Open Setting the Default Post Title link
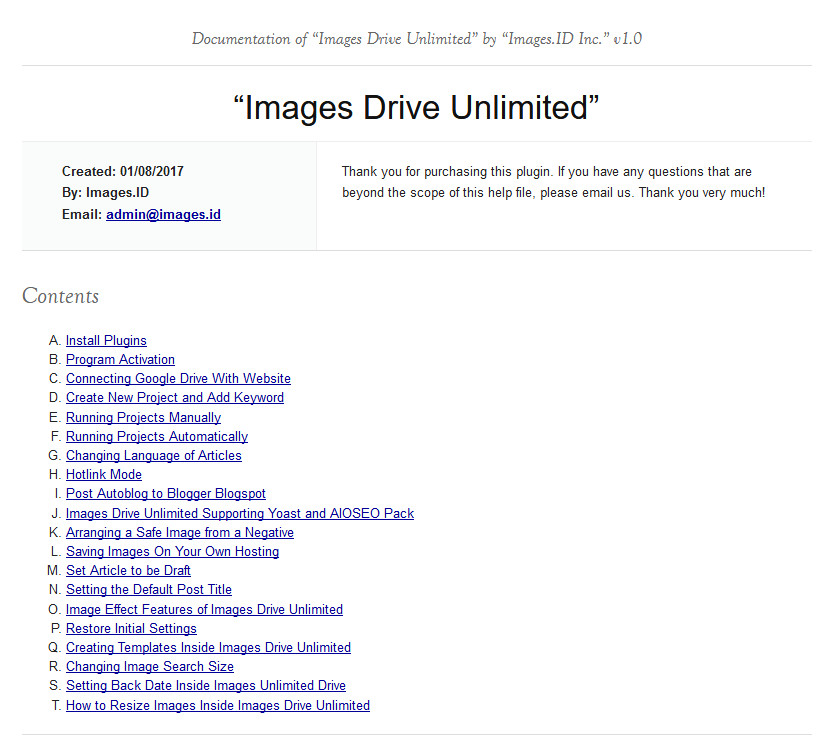Image resolution: width=833 pixels, height=755 pixels. pyautogui.click(x=149, y=590)
